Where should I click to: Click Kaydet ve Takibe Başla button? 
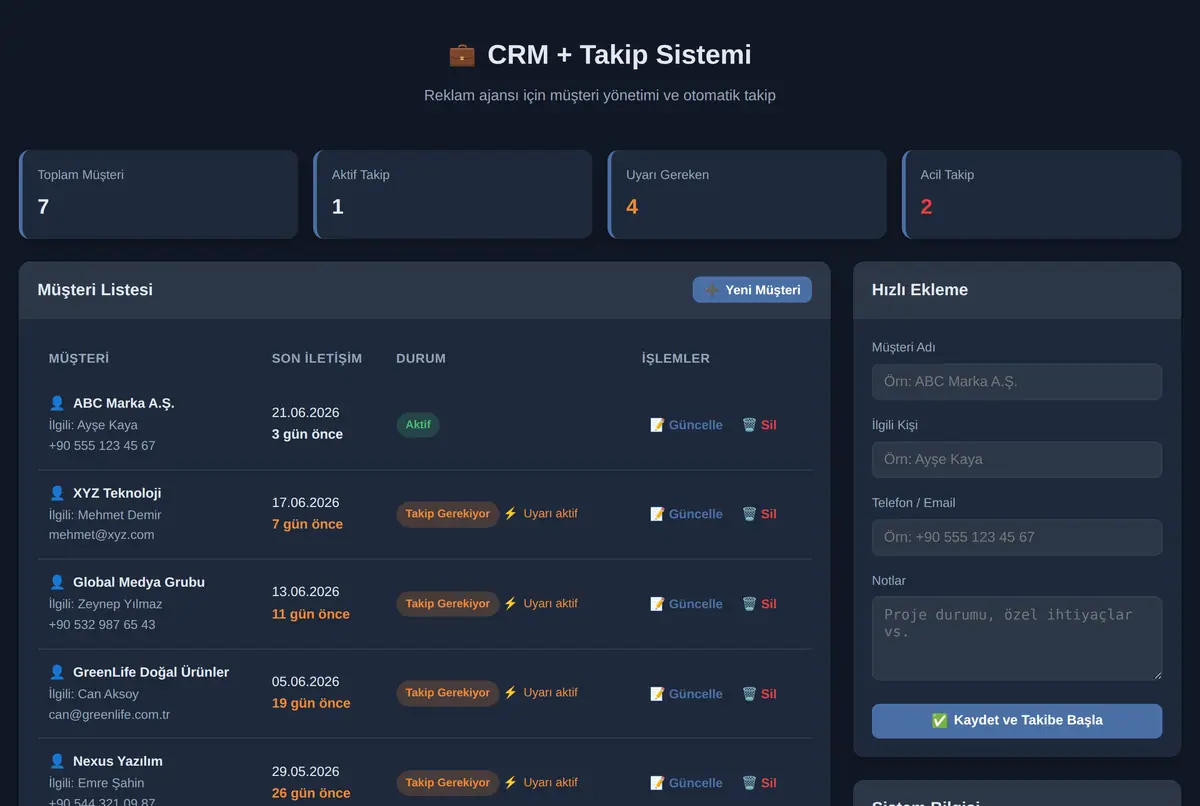[x=1017, y=721]
